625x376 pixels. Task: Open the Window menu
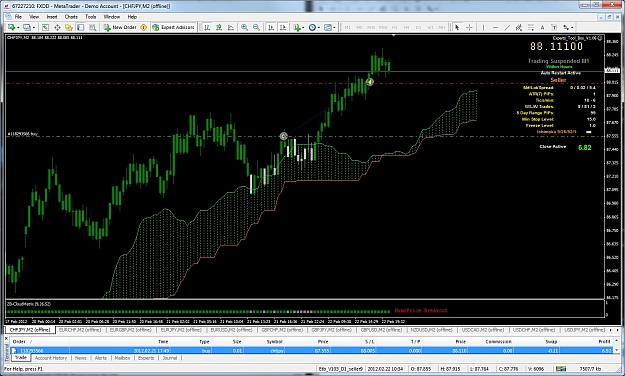click(x=112, y=17)
